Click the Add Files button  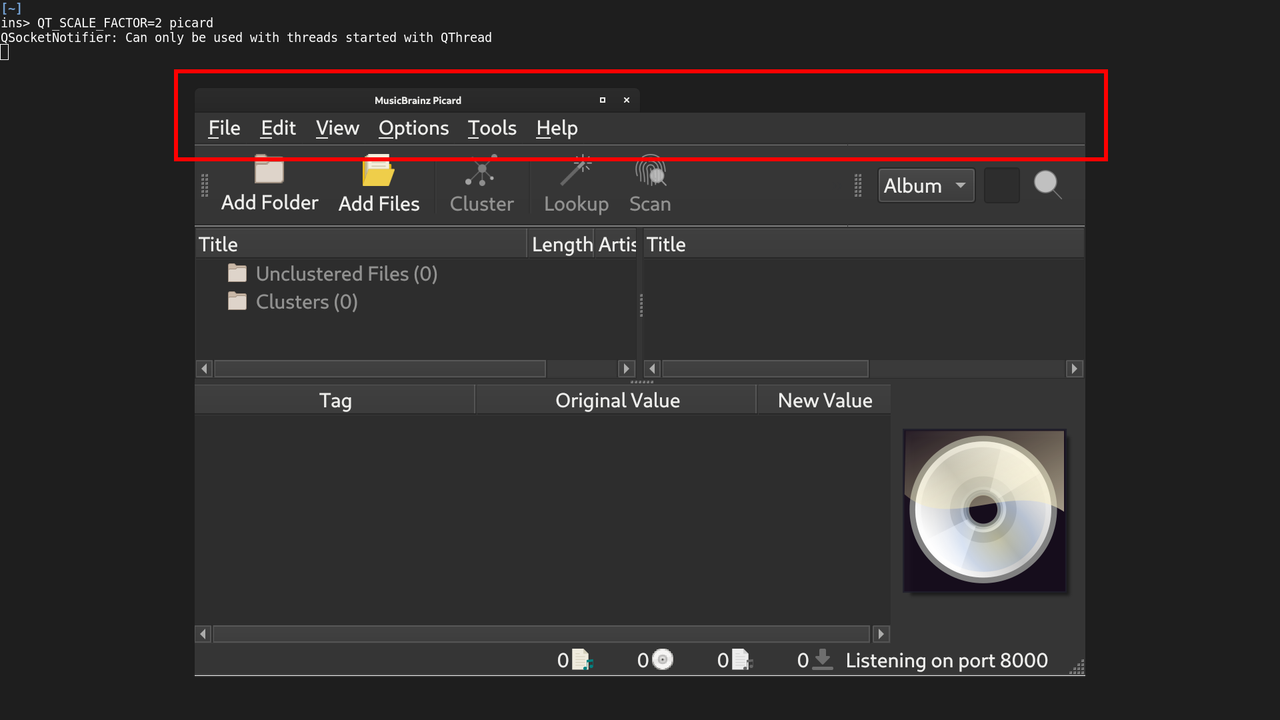tap(379, 185)
